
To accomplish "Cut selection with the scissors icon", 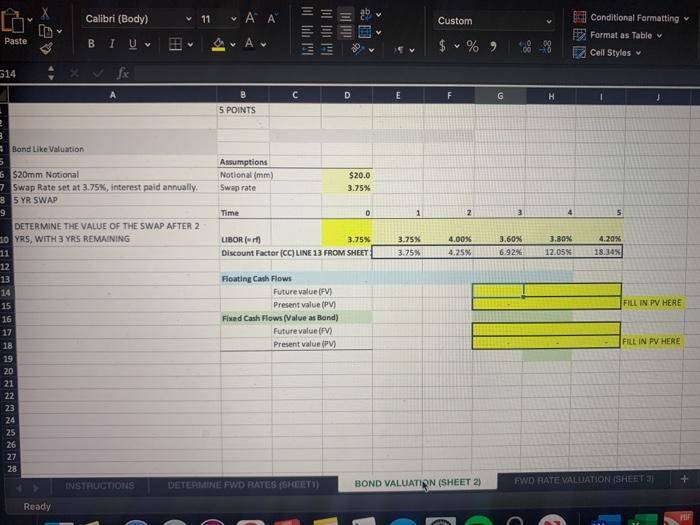I will (x=45, y=13).
